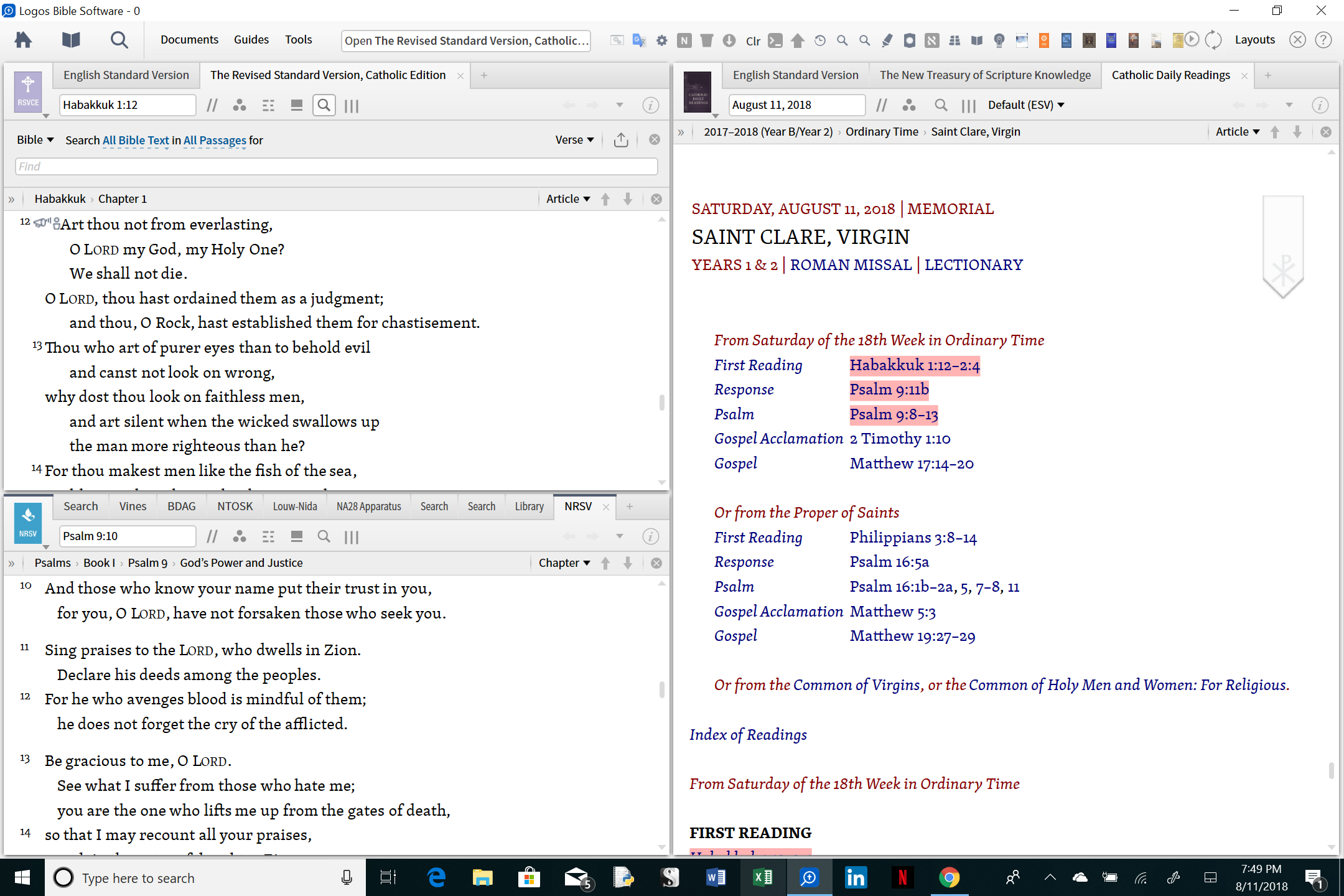
Task: Toggle multiple column view in the NRSV panel
Action: [x=352, y=537]
